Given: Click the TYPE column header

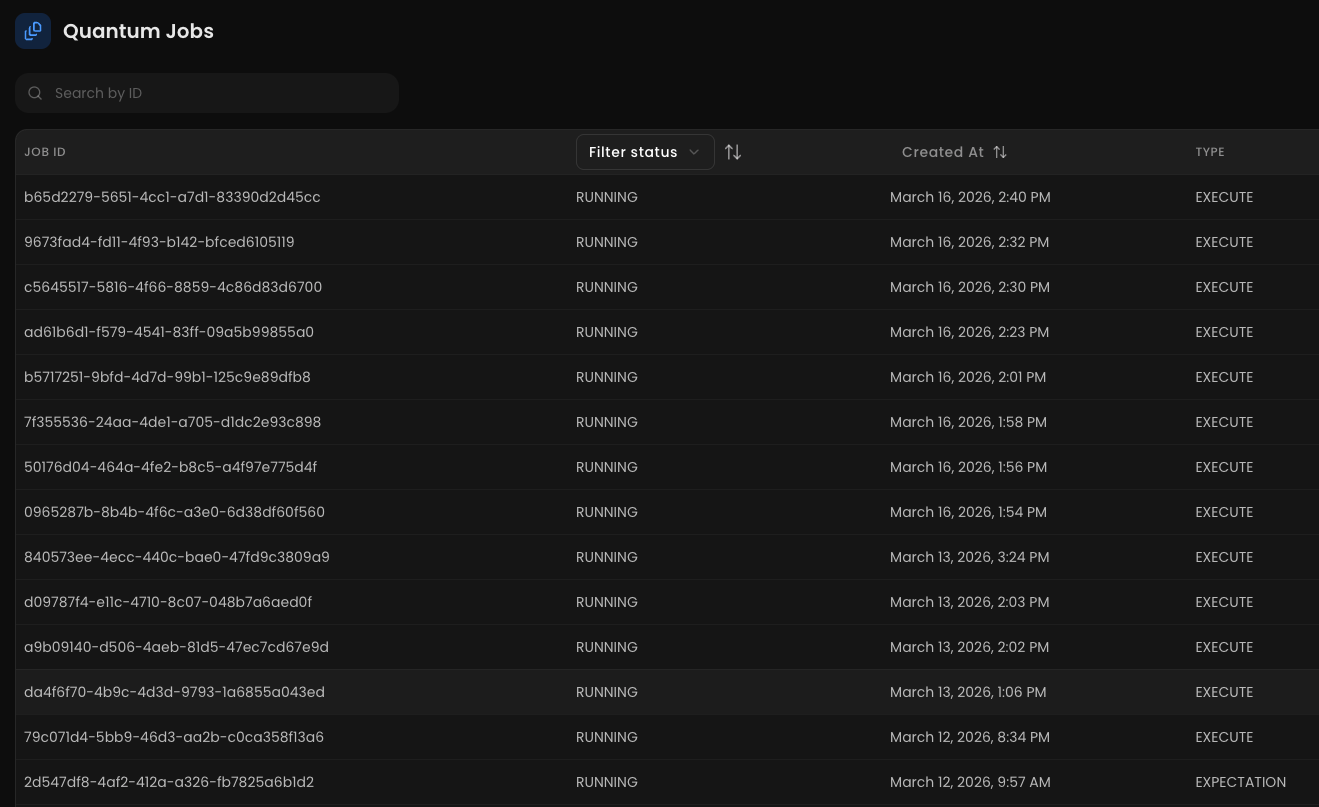Looking at the screenshot, I should tap(1210, 152).
